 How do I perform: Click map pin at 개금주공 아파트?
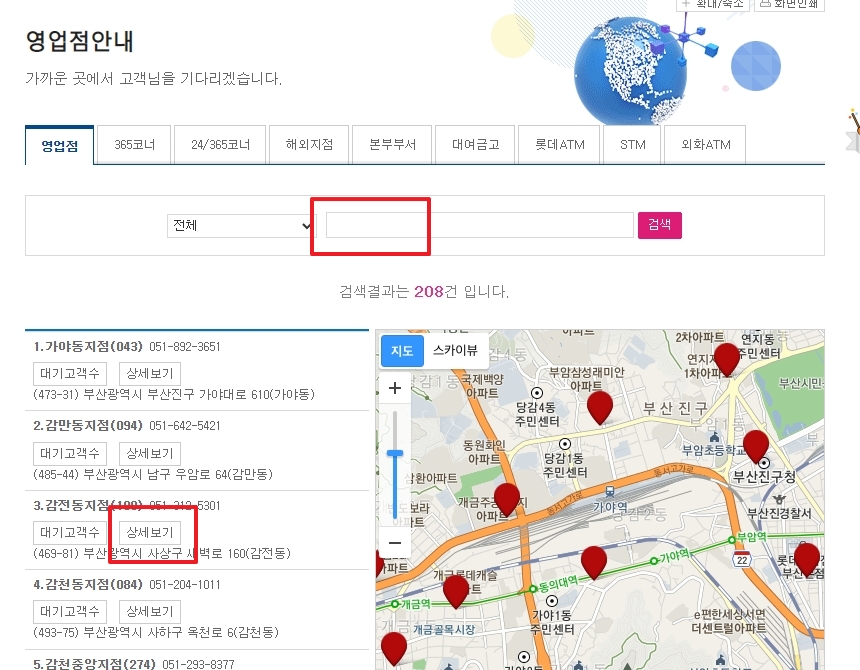[507, 499]
